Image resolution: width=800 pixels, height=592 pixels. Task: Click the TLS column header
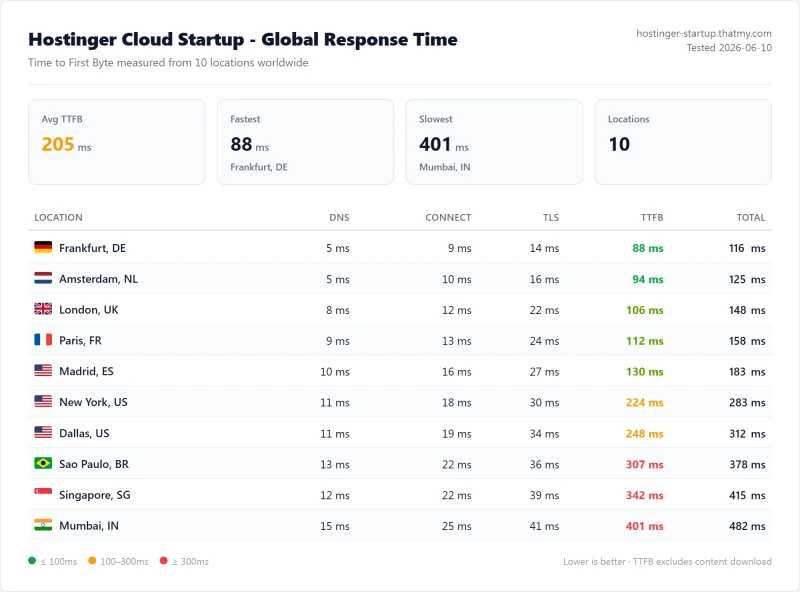pos(551,217)
